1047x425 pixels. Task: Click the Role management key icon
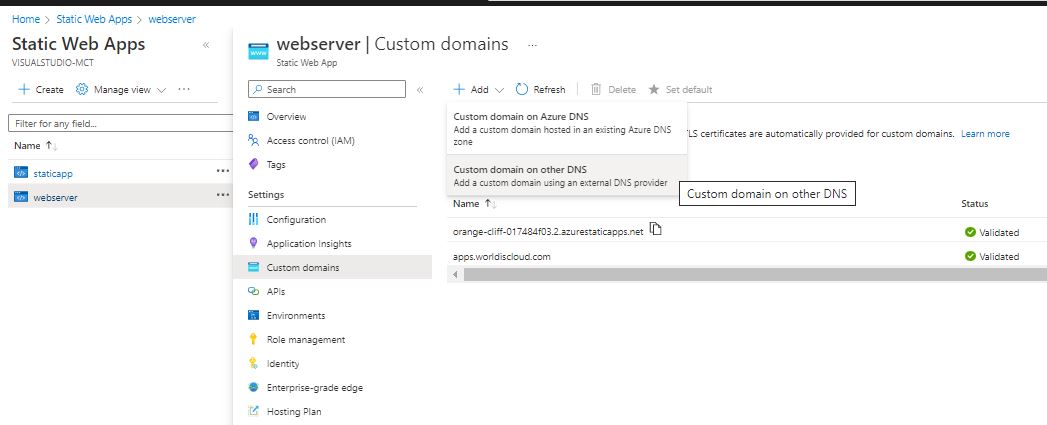click(253, 339)
